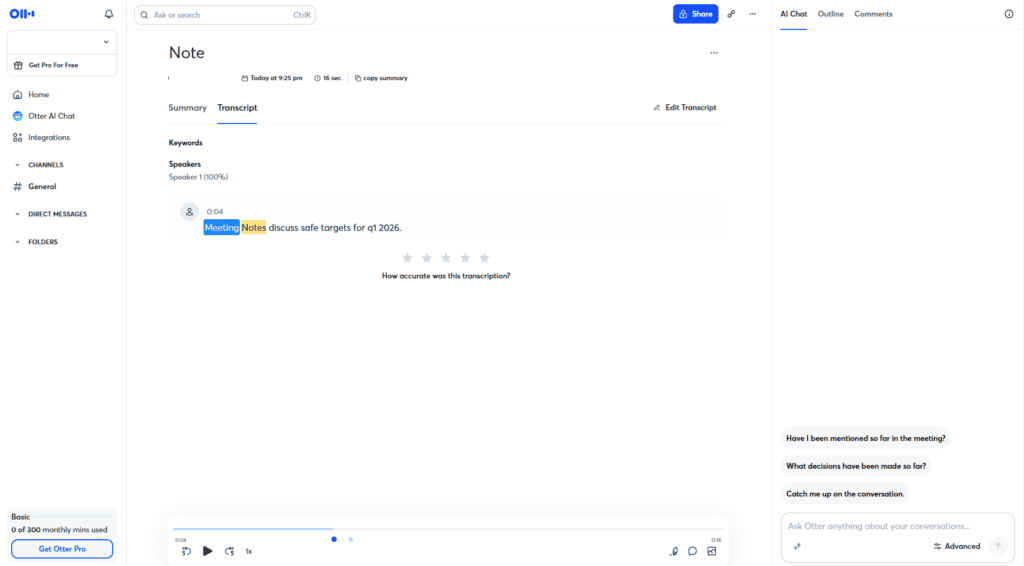This screenshot has width=1024, height=566.
Task: Click the Speaker 1 avatar icon
Action: (x=189, y=212)
